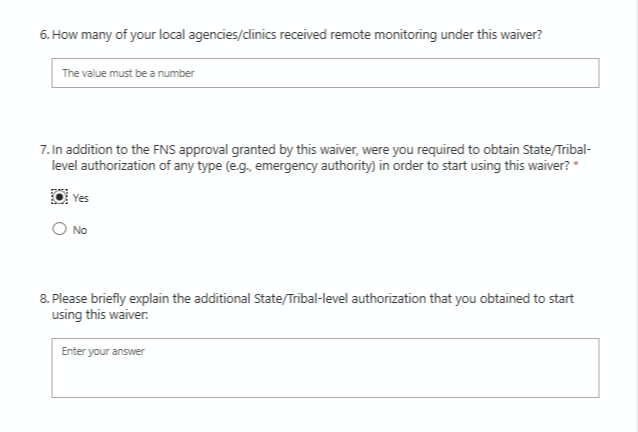Image resolution: width=638 pixels, height=432 pixels.
Task: Select the "Yes" radio button
Action: coord(59,197)
